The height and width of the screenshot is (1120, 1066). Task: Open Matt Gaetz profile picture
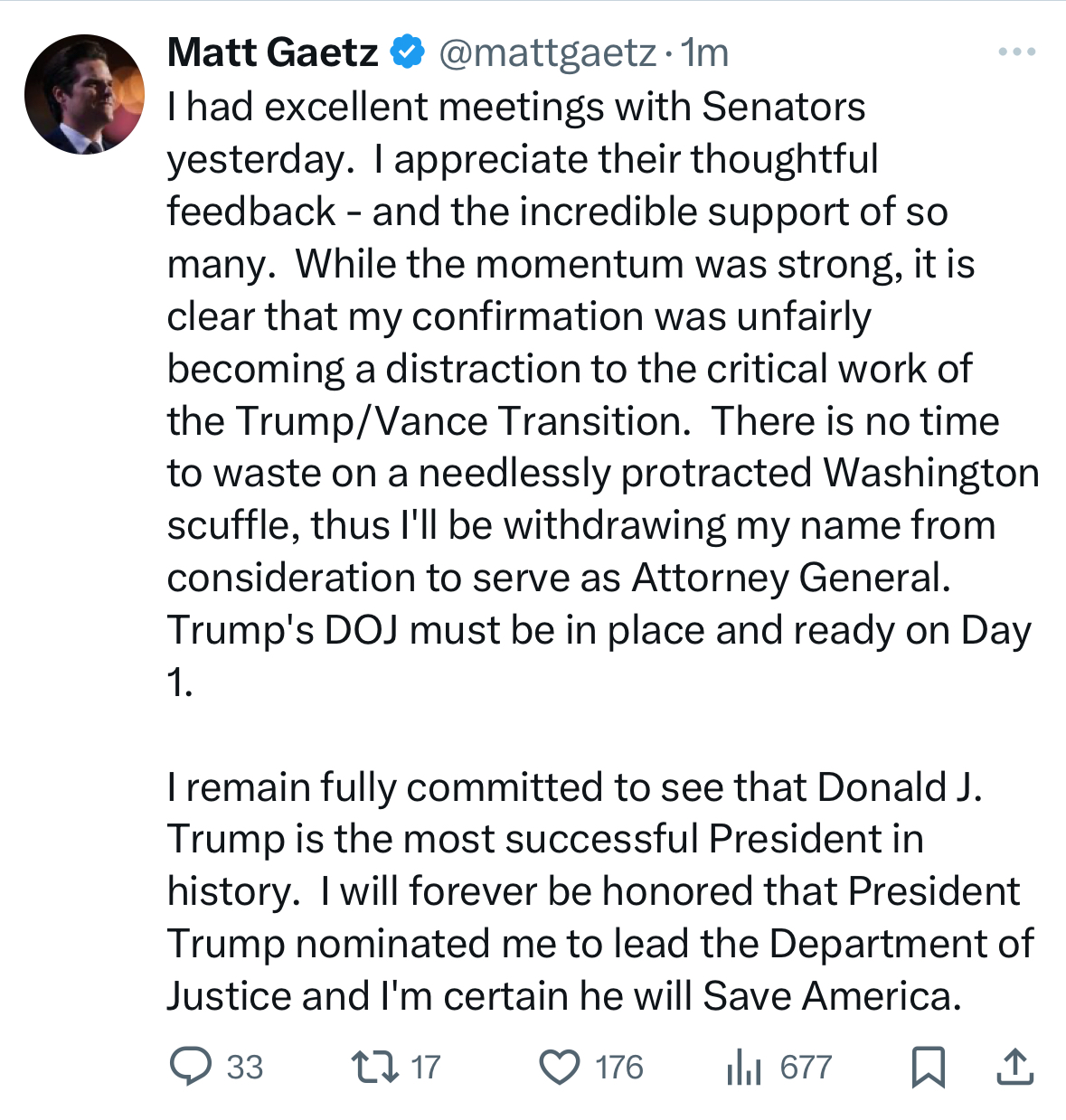[84, 94]
